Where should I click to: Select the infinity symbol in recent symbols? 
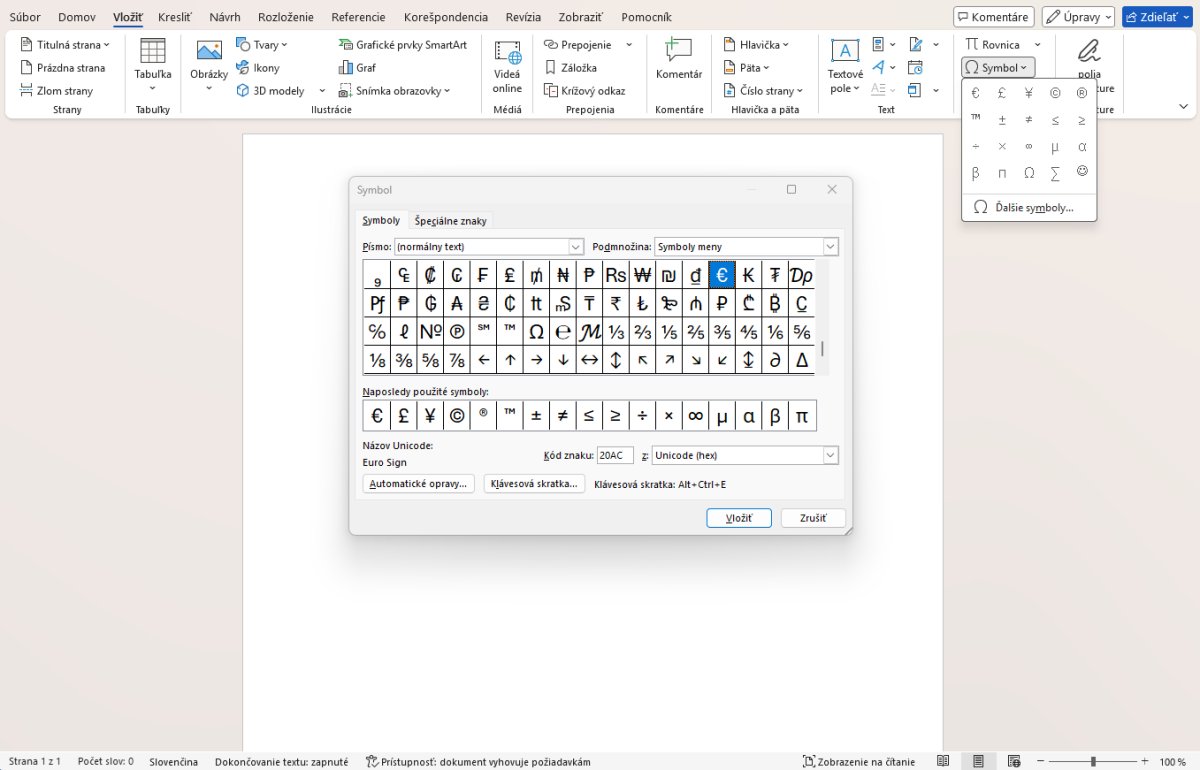coord(695,416)
